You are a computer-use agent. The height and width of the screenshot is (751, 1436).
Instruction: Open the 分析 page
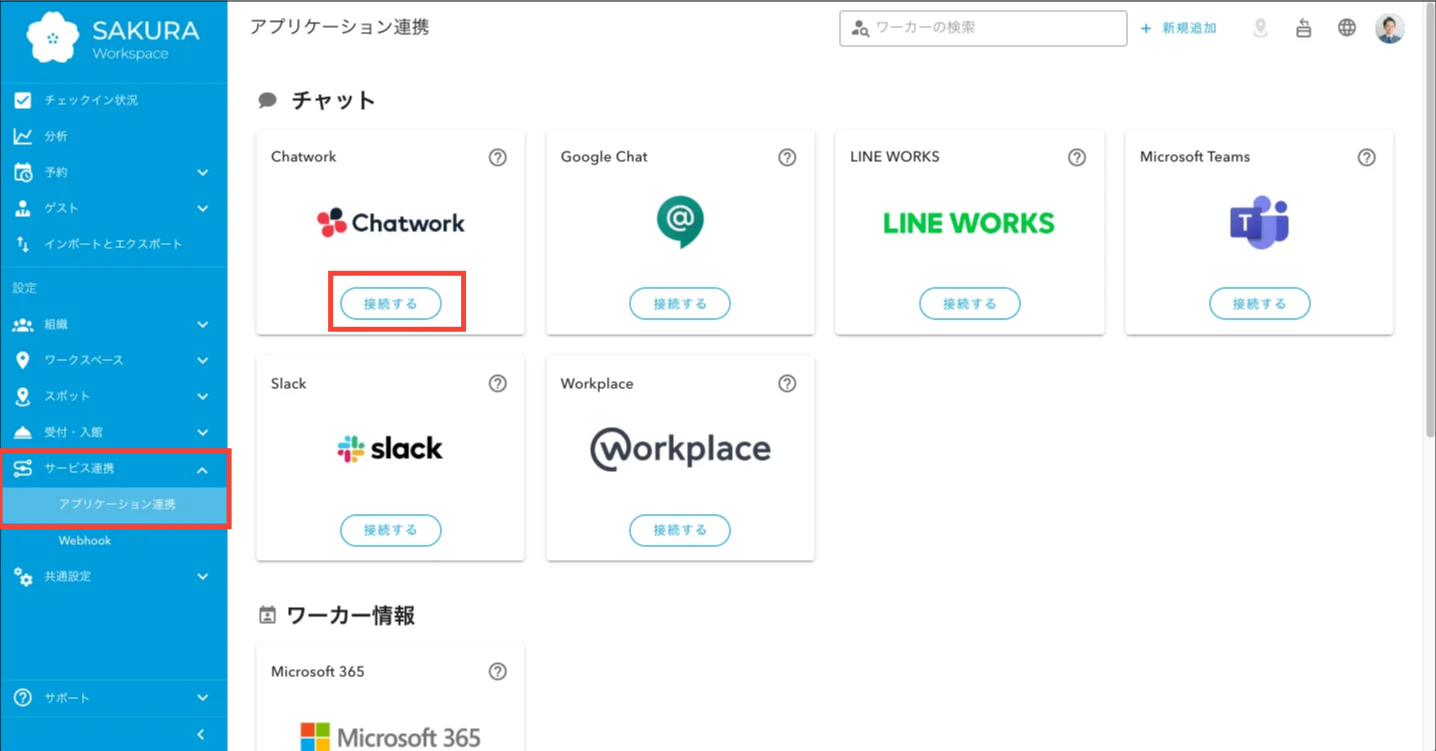(x=114, y=136)
